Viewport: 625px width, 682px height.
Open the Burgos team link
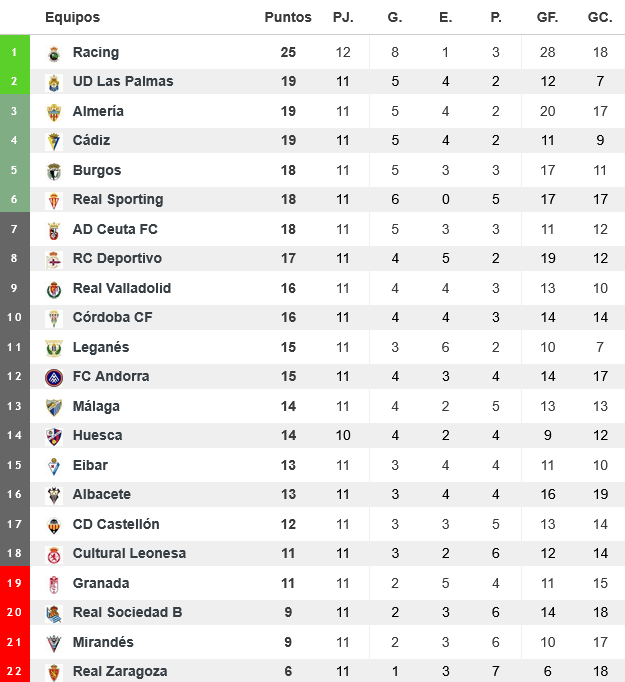(x=97, y=170)
